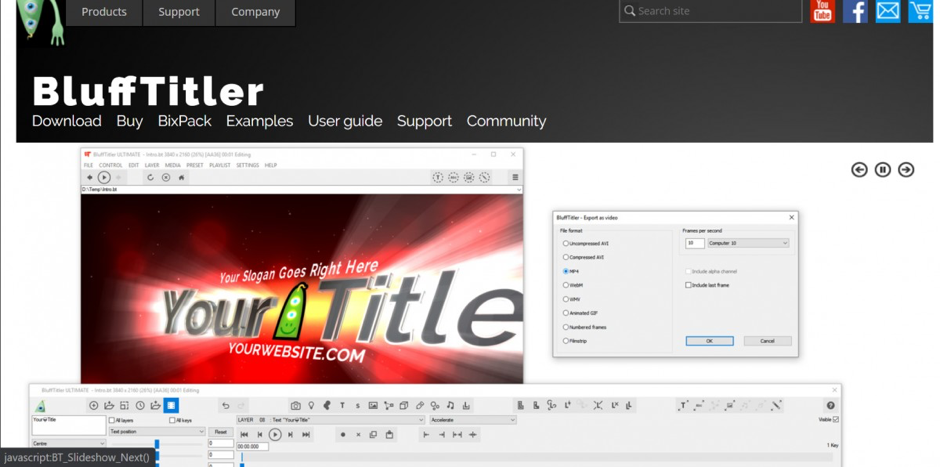The image size is (940, 467).
Task: Tick the All keys checkbox
Action: coord(173,420)
